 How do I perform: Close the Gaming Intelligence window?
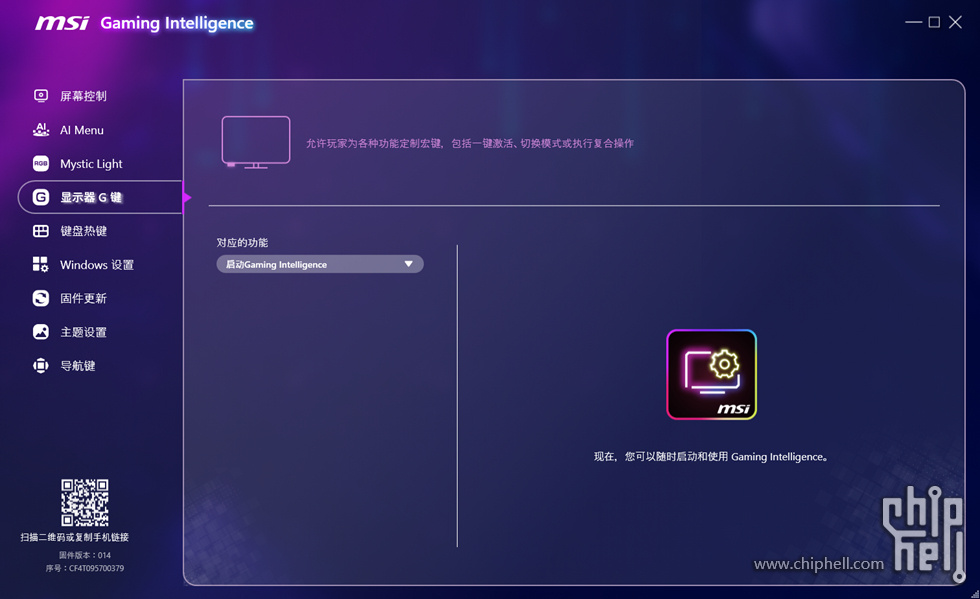[955, 22]
